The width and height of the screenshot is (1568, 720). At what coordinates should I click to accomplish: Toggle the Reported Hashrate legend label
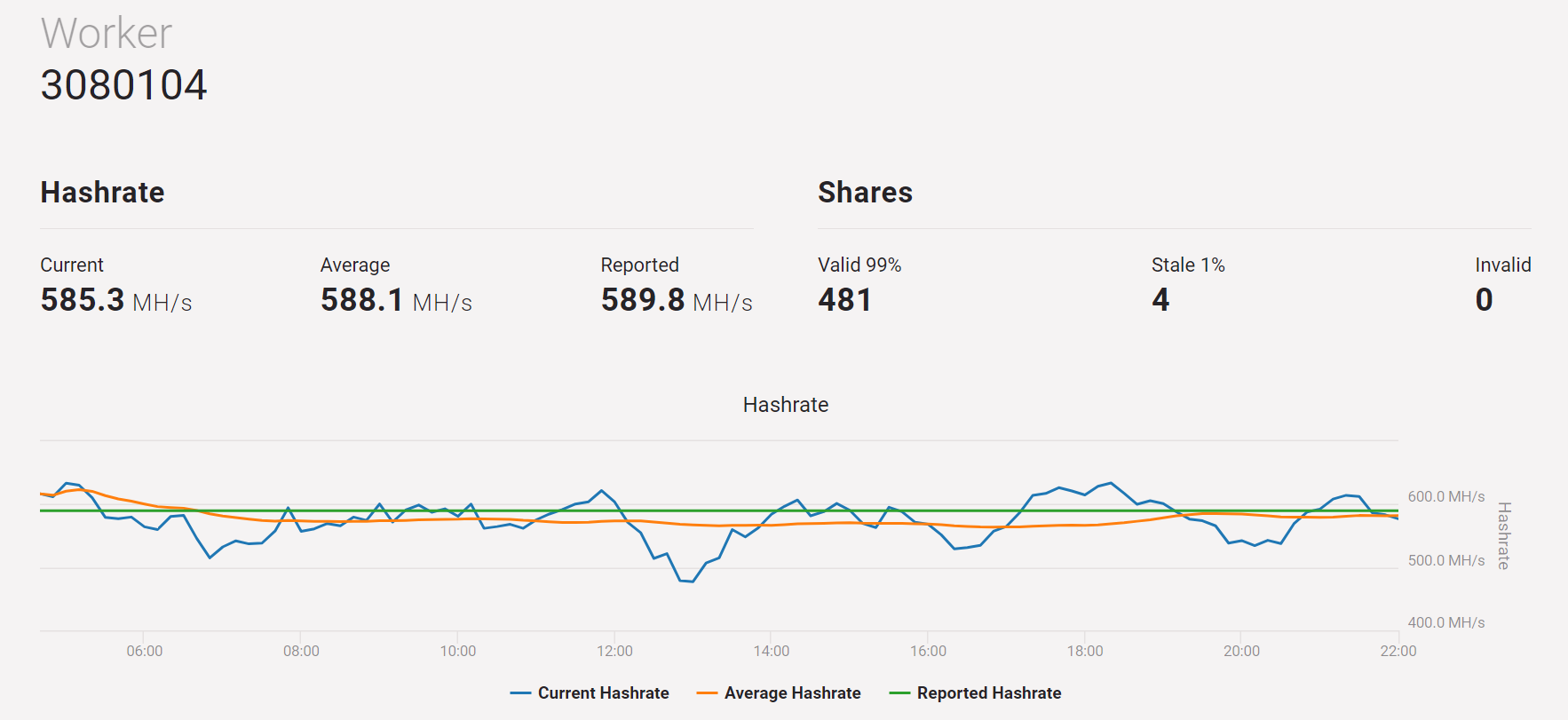(988, 693)
